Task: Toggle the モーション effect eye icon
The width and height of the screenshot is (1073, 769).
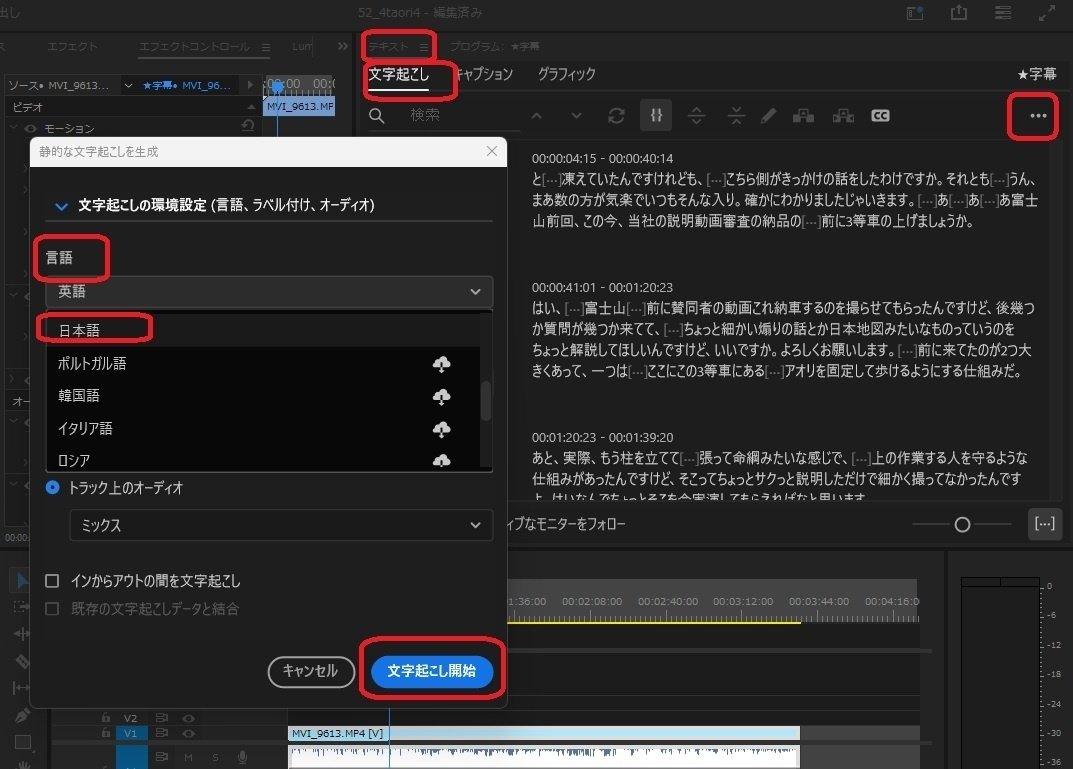Action: (x=30, y=128)
